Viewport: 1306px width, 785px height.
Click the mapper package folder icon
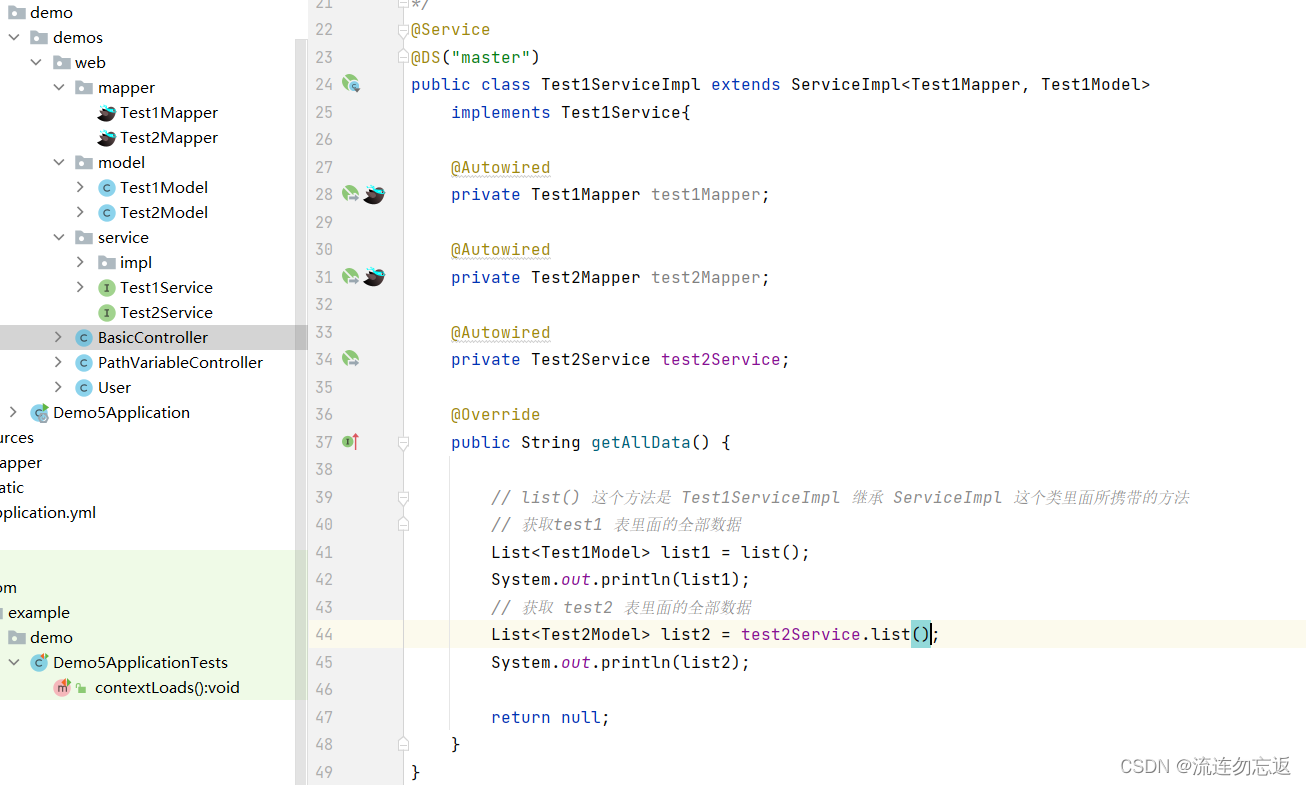(86, 87)
